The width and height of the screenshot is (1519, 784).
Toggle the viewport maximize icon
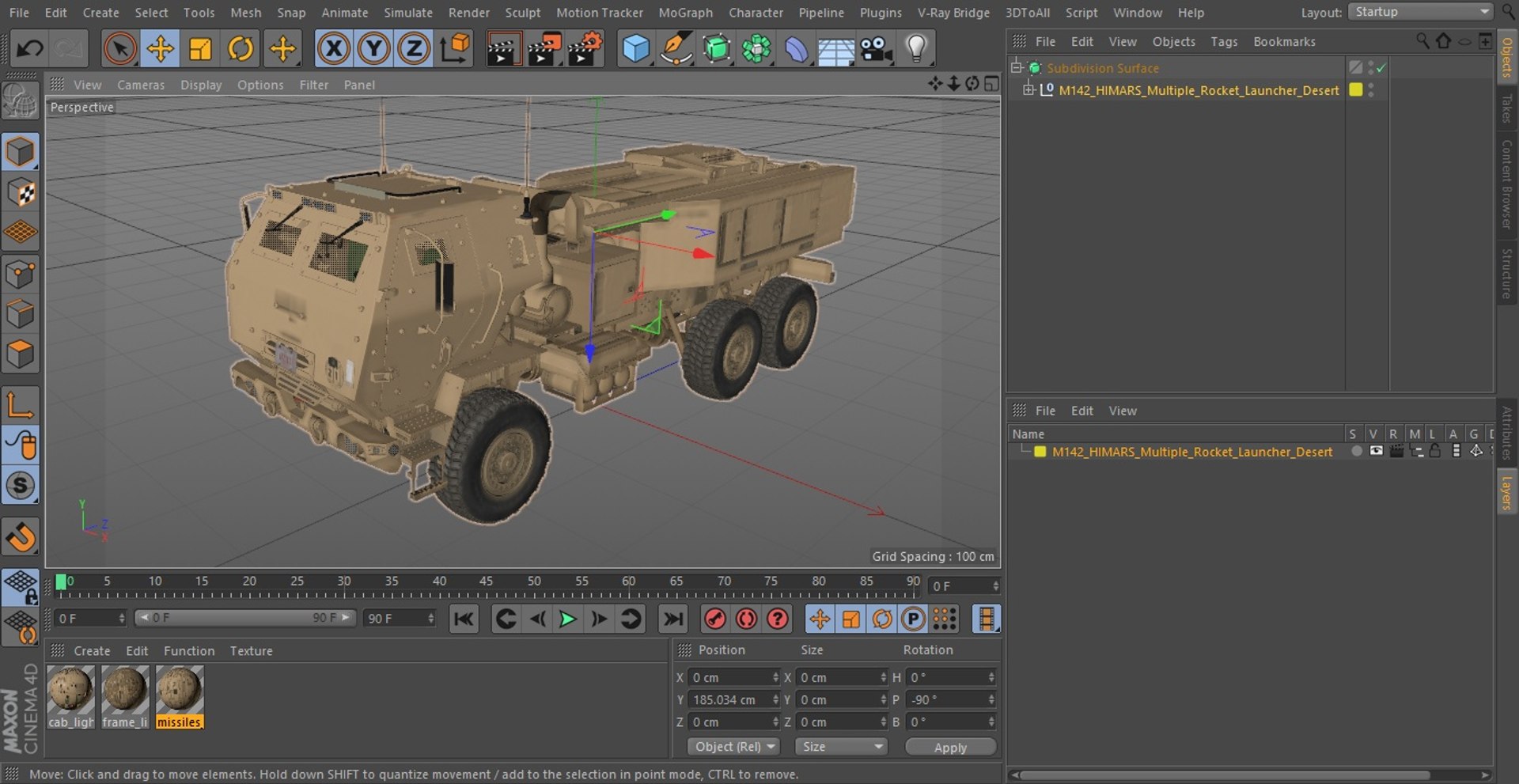[x=991, y=83]
